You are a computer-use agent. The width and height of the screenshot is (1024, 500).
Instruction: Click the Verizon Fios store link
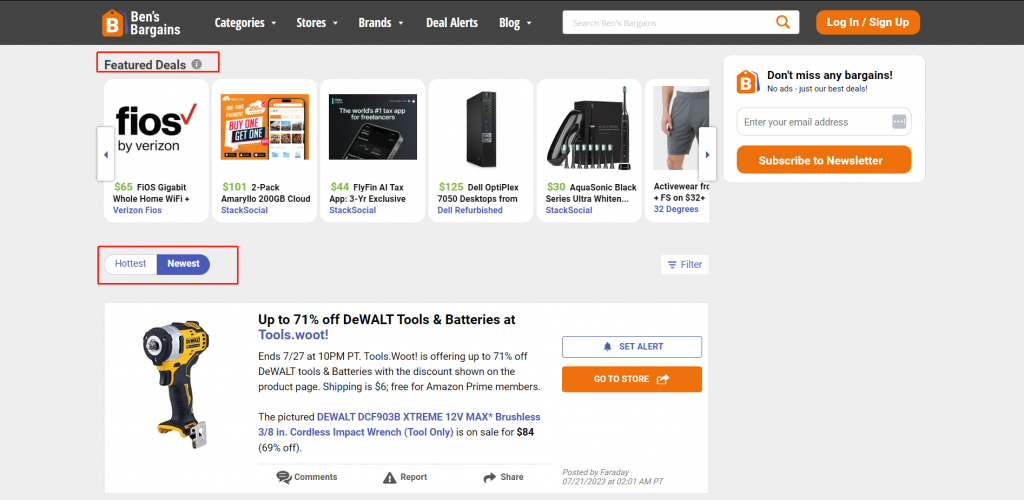(x=137, y=210)
